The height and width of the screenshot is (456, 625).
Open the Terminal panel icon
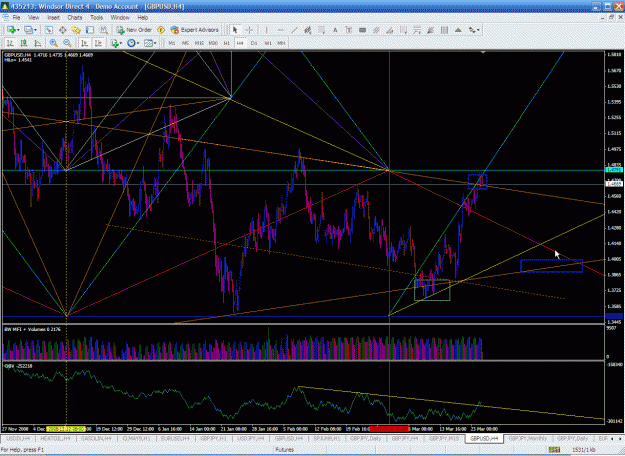90,30
